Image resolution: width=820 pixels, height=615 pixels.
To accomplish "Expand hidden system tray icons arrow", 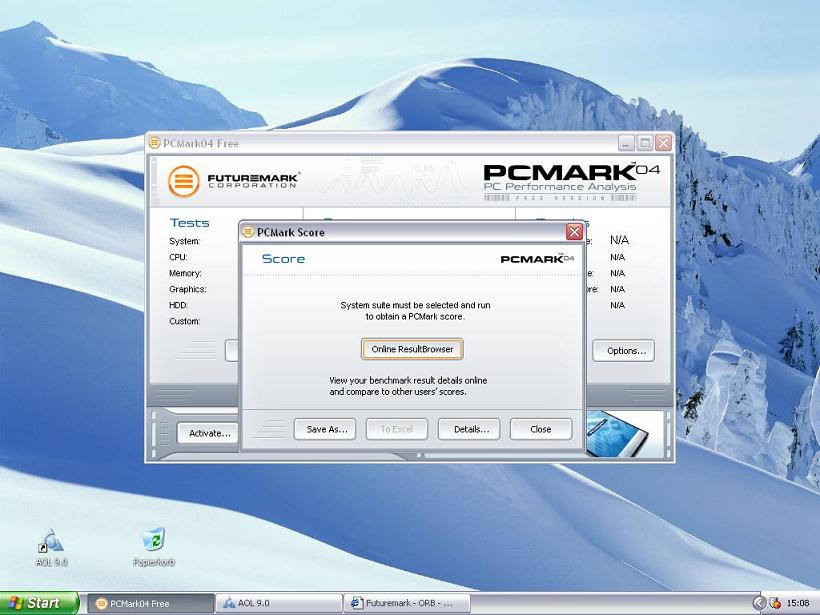I will (x=759, y=603).
